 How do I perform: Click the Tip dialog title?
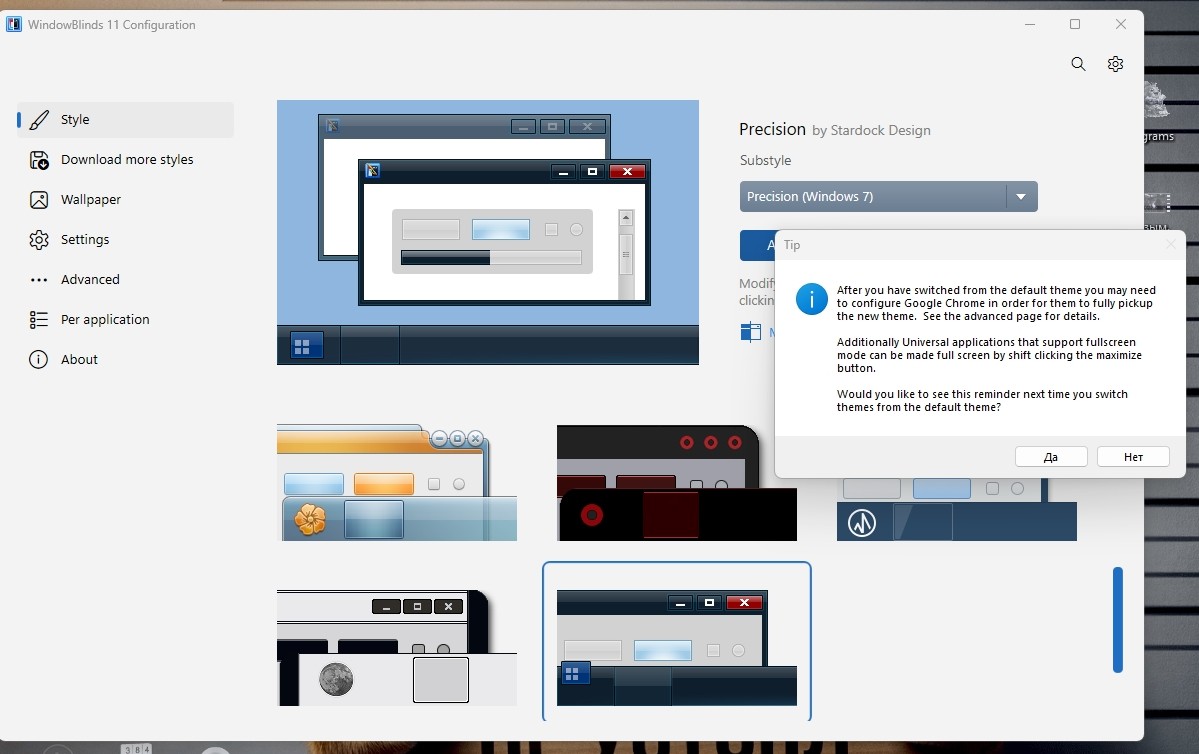[x=792, y=245]
